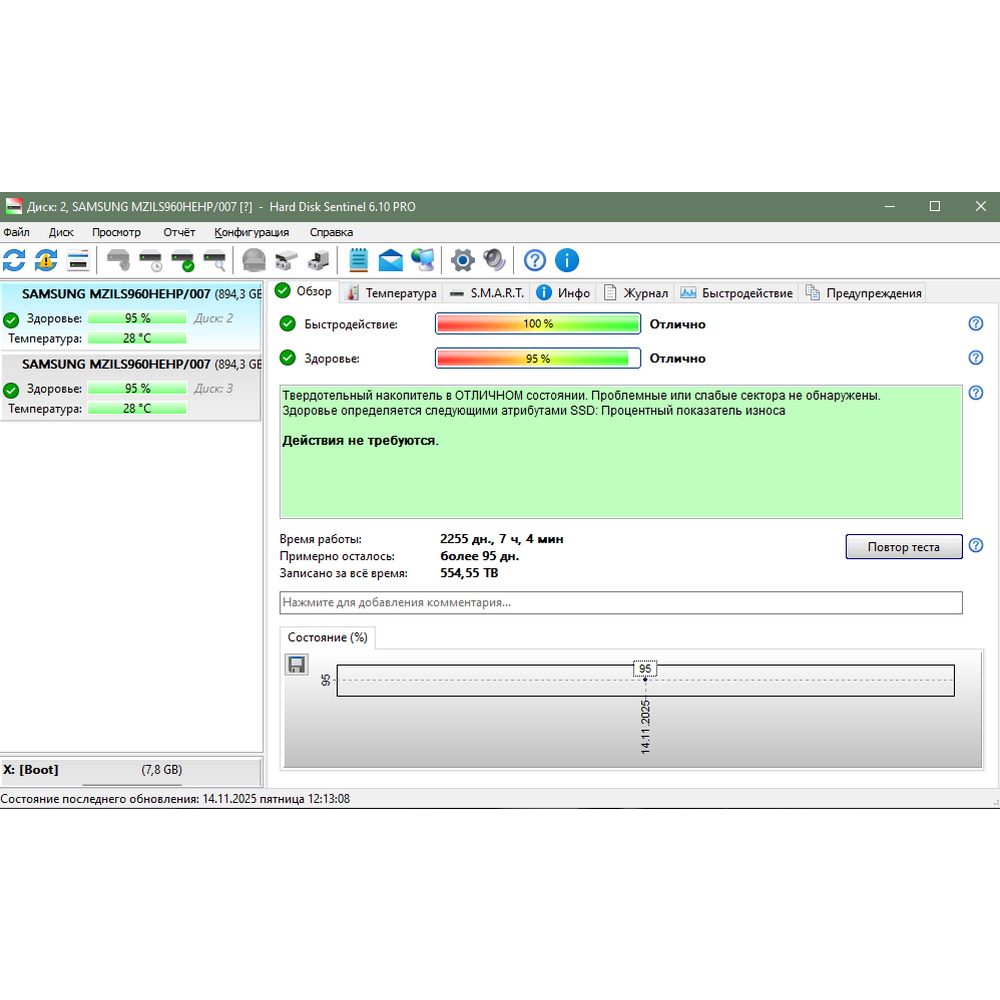The image size is (1000, 1000).
Task: Open configuration gear icon in toolbar
Action: pyautogui.click(x=462, y=261)
